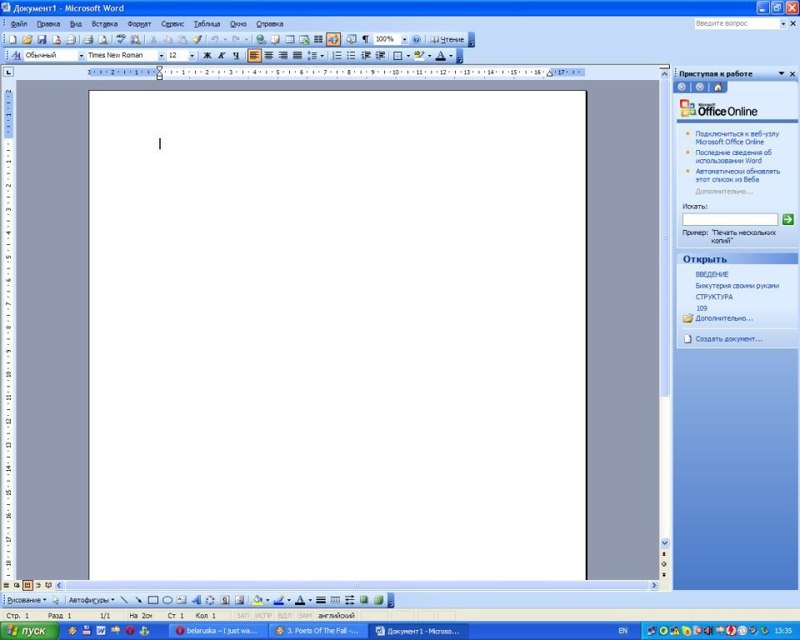Select the Rectangle drawing tool
The image size is (800, 640).
click(x=153, y=600)
